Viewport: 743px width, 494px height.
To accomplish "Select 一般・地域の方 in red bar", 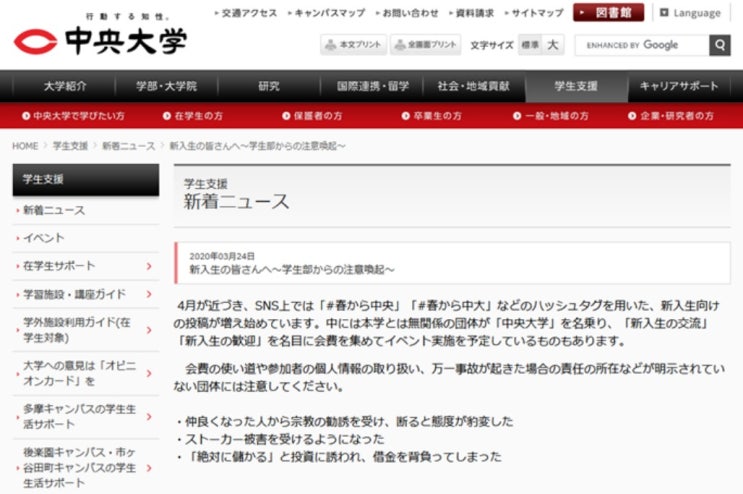I will point(551,116).
